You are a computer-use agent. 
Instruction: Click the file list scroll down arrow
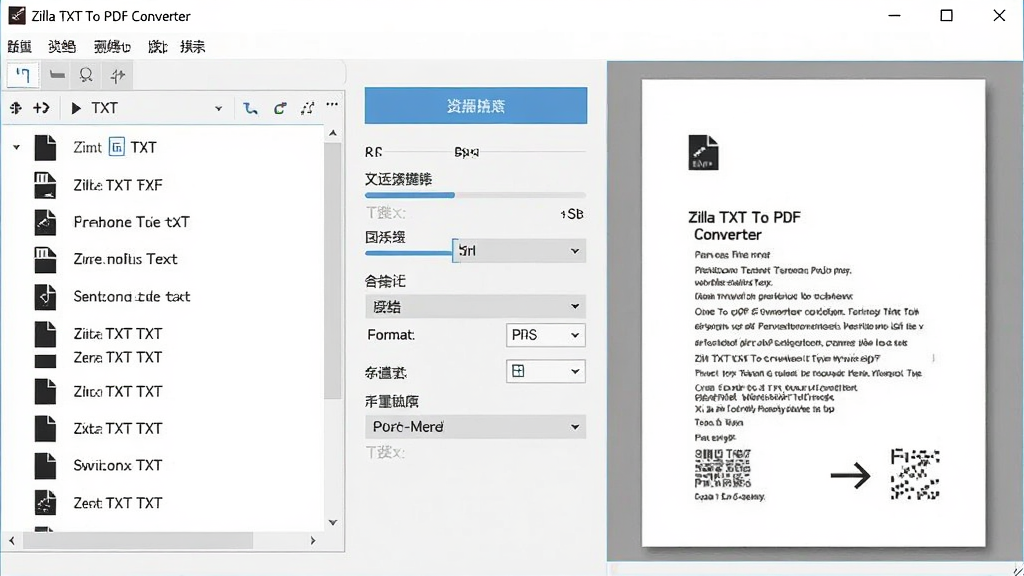[x=333, y=522]
